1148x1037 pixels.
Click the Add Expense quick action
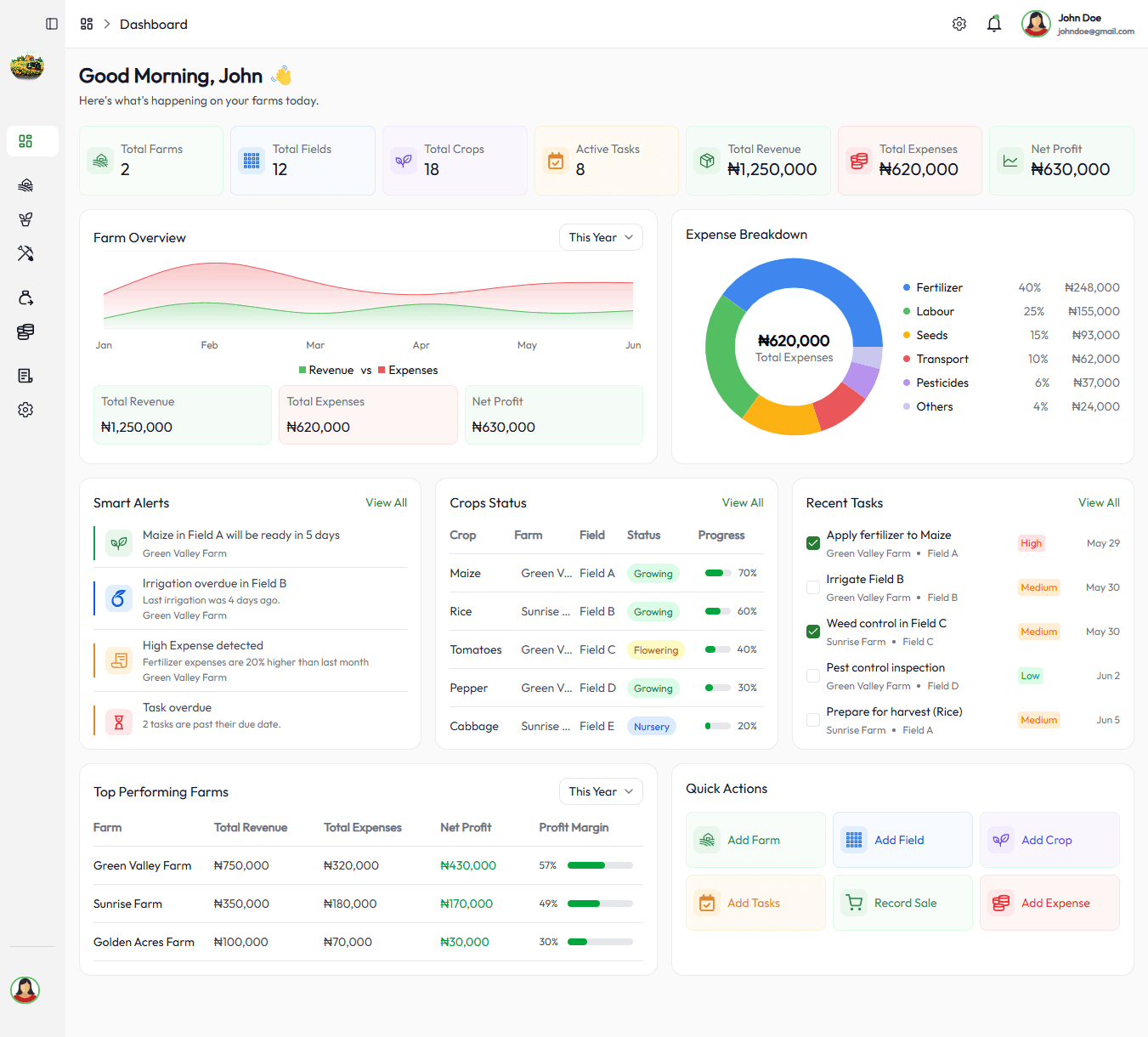(1049, 903)
